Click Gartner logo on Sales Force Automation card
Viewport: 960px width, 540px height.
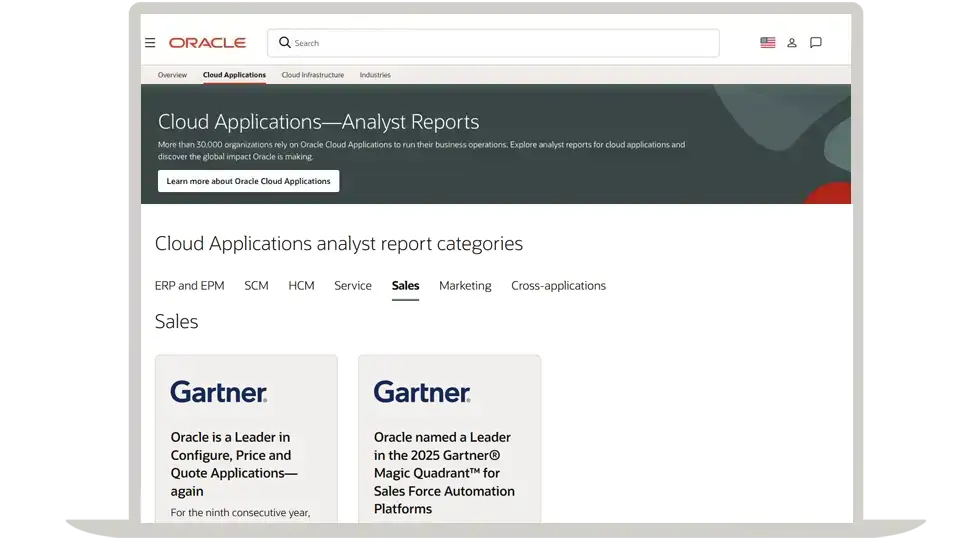click(x=422, y=392)
